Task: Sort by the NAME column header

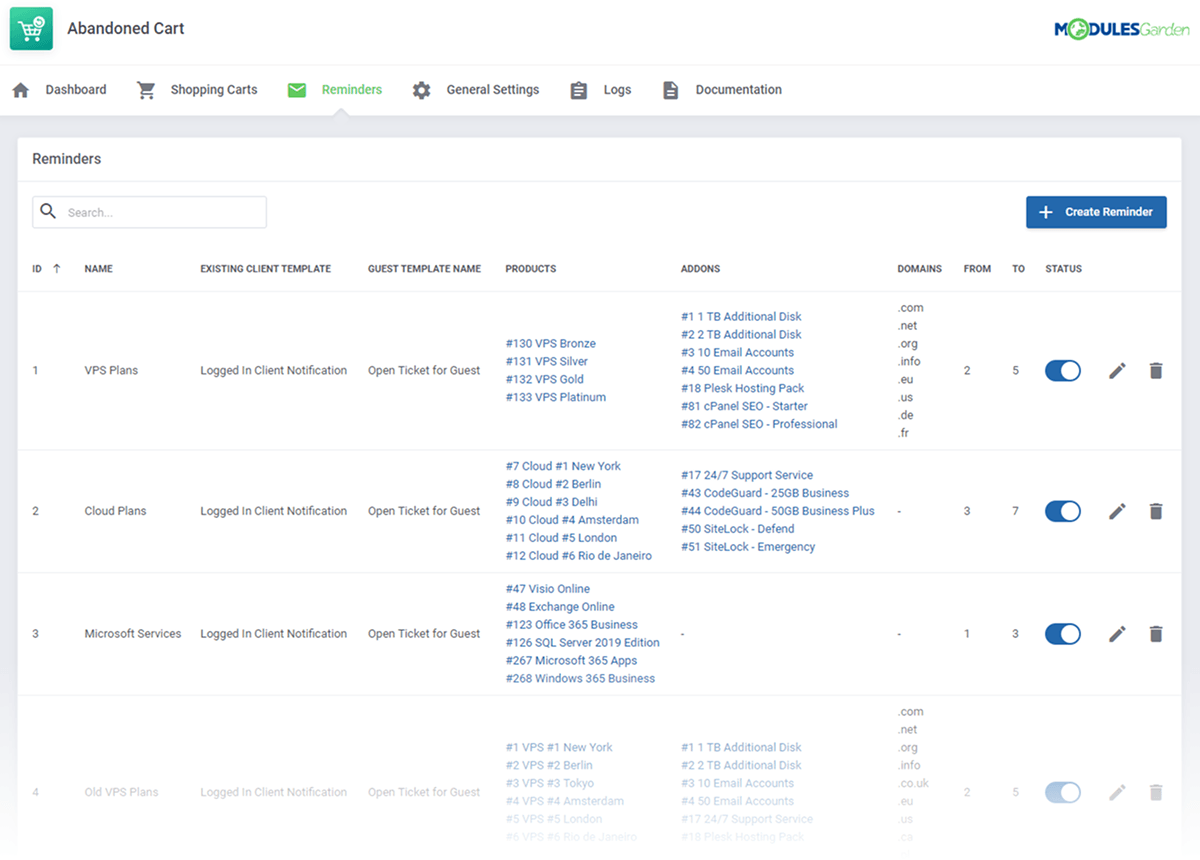Action: pos(98,269)
